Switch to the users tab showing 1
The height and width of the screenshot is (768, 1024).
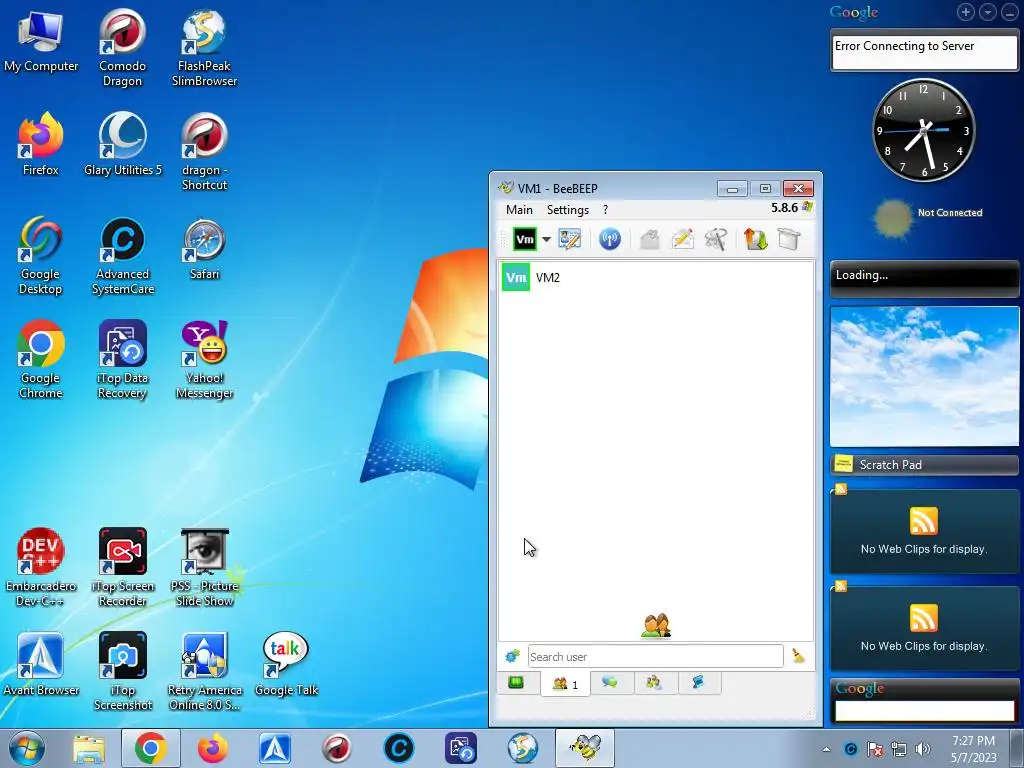point(566,684)
